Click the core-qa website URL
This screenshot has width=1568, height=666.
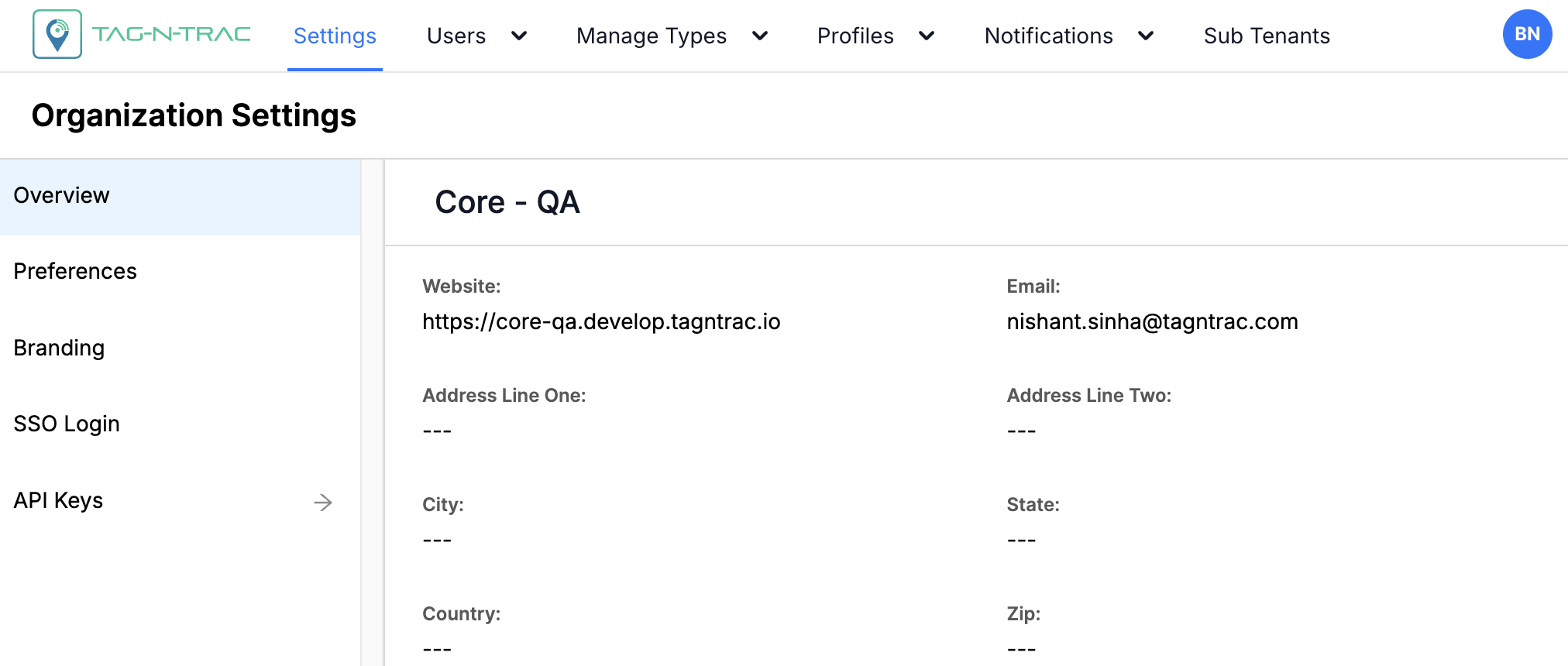pyautogui.click(x=601, y=321)
